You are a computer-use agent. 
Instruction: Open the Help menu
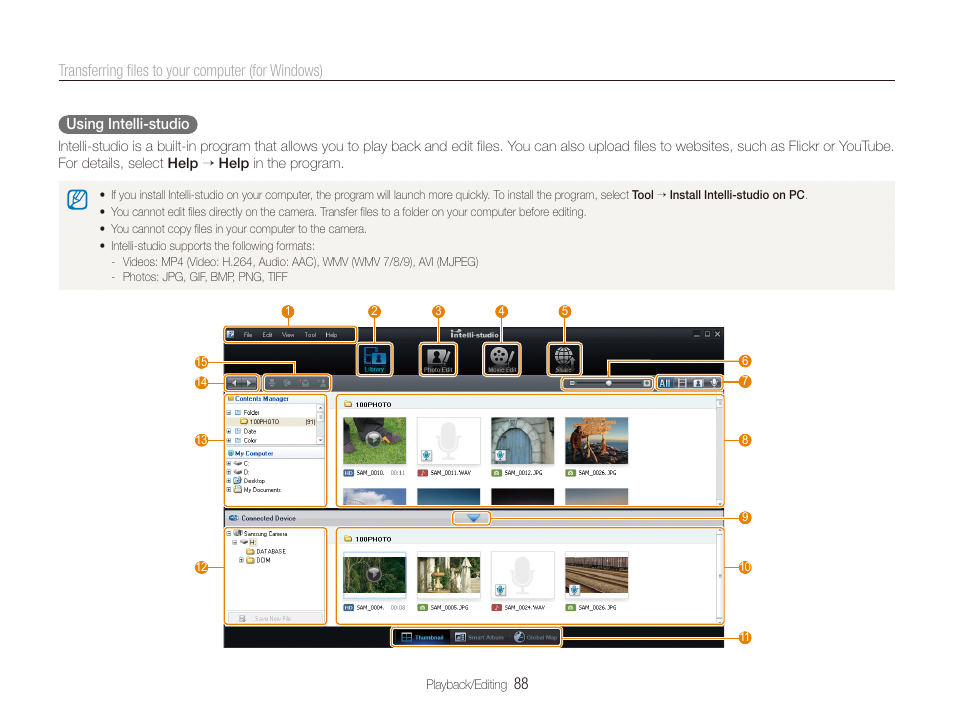tap(331, 335)
